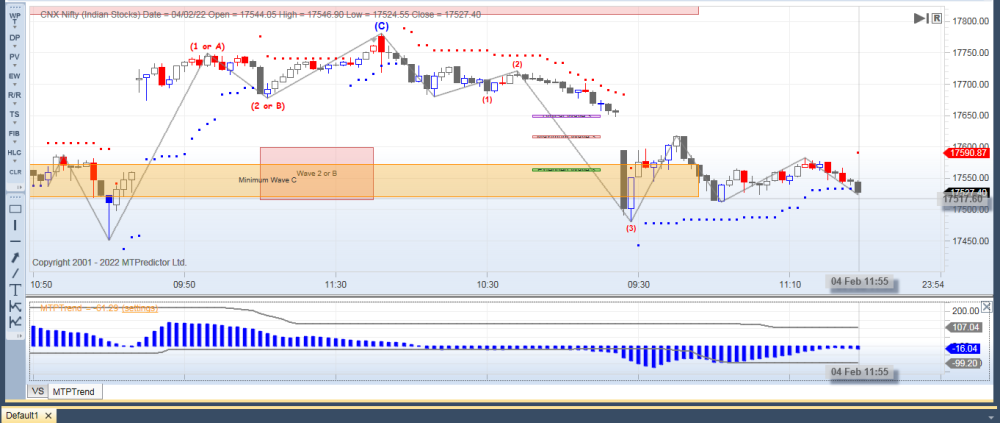Choose the EW Elliott Wave tool
The image size is (1000, 423).
(x=14, y=75)
